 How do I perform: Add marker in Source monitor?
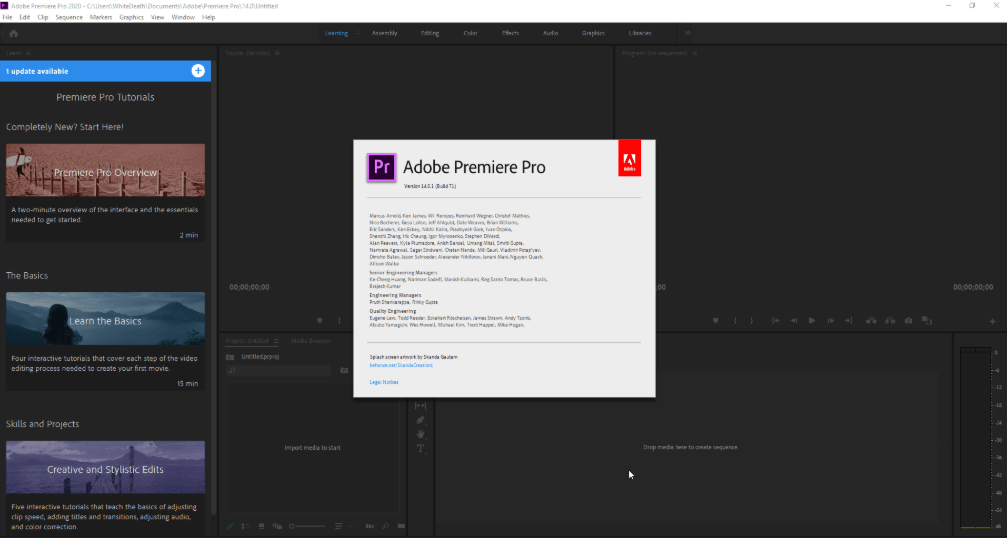[x=320, y=320]
